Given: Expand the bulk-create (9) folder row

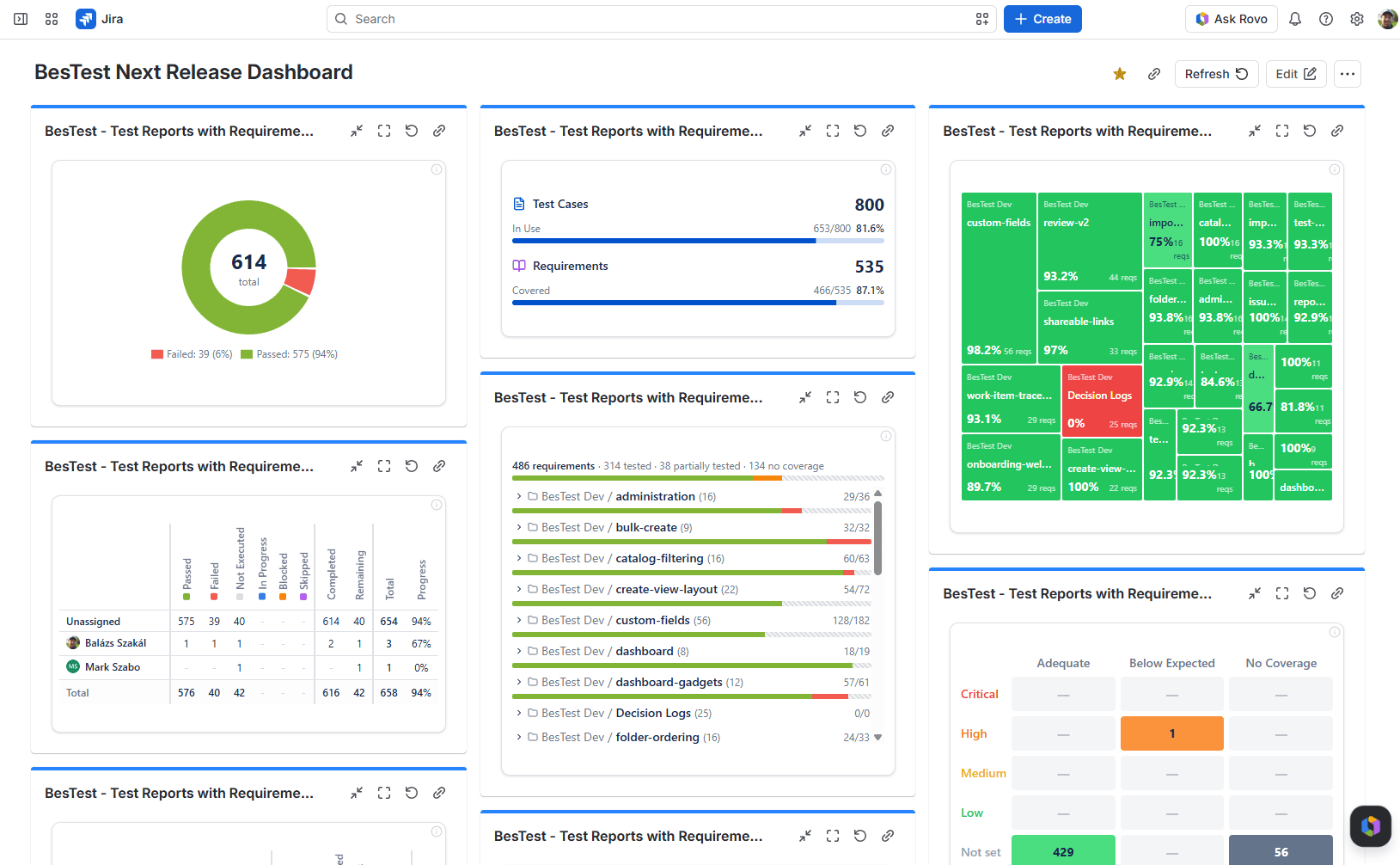Looking at the screenshot, I should (x=519, y=527).
